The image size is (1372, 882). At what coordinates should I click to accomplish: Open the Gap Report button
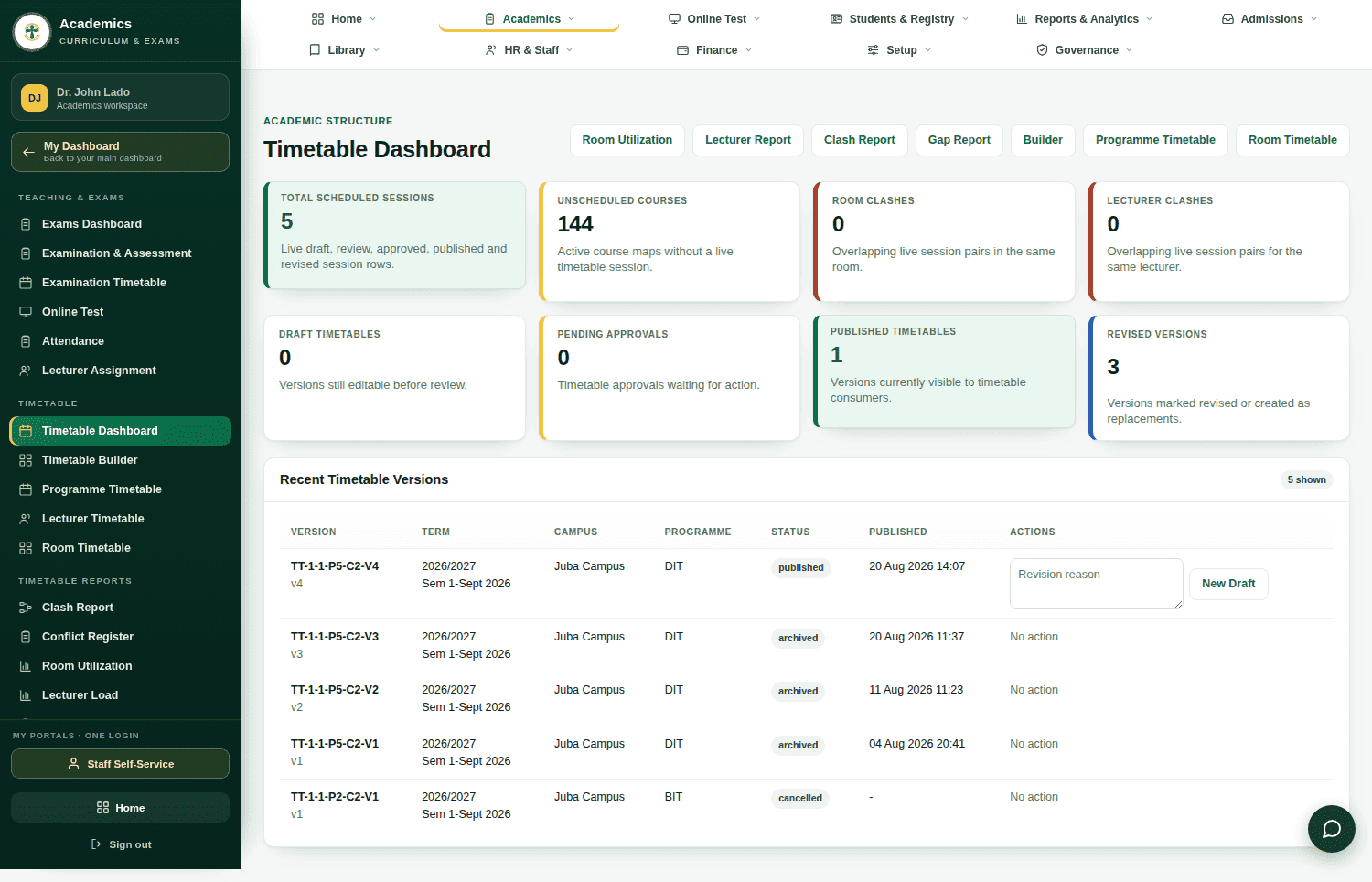click(959, 140)
